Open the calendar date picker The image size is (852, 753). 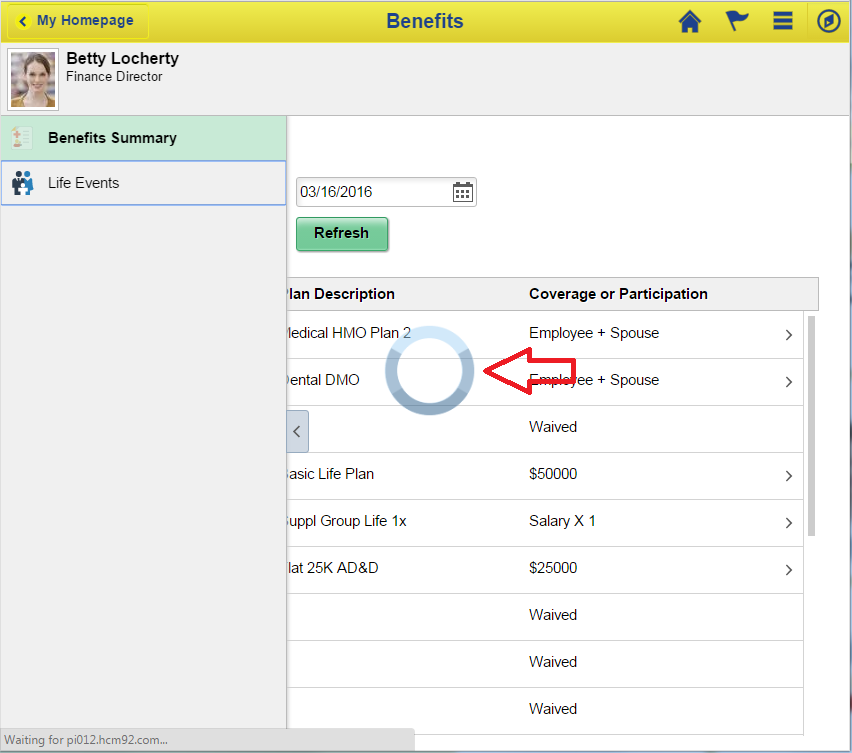pos(462,192)
